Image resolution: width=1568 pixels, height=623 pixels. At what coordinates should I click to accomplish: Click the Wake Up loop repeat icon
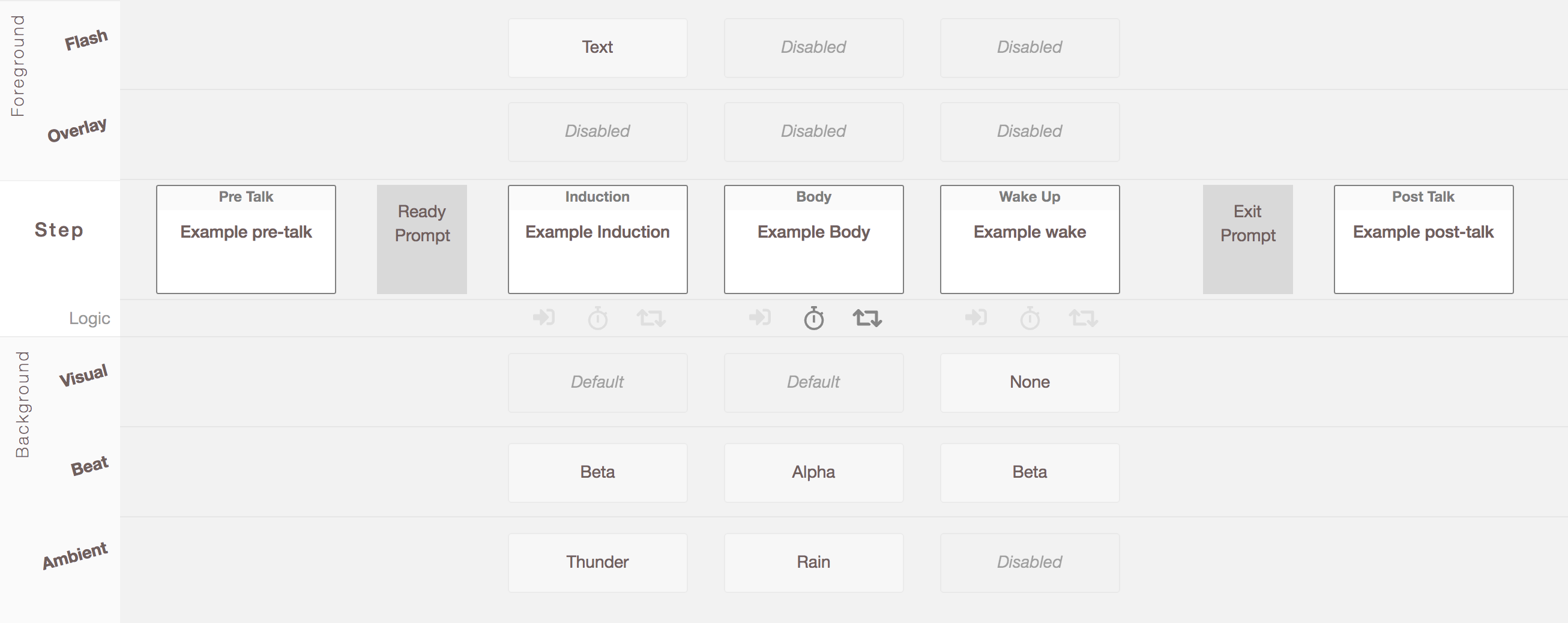tap(1084, 318)
